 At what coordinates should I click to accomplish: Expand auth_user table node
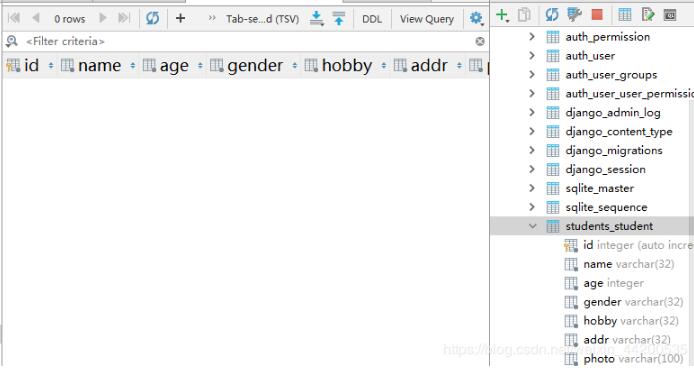[532, 56]
